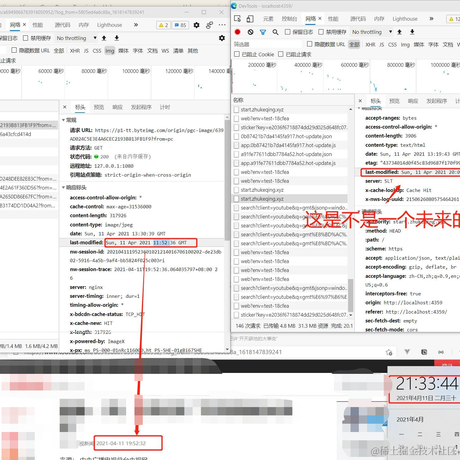
Task: Check 隐藏数据 URL in left DevTools
Action: click(x=14, y=50)
